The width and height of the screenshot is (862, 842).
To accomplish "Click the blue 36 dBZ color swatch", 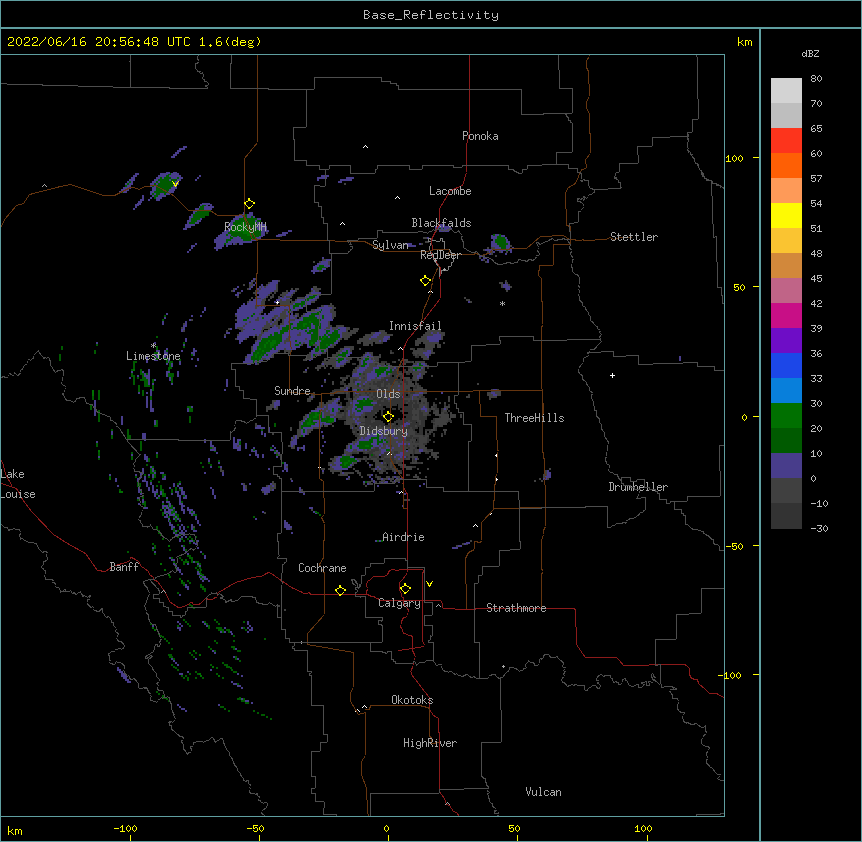I will click(786, 365).
